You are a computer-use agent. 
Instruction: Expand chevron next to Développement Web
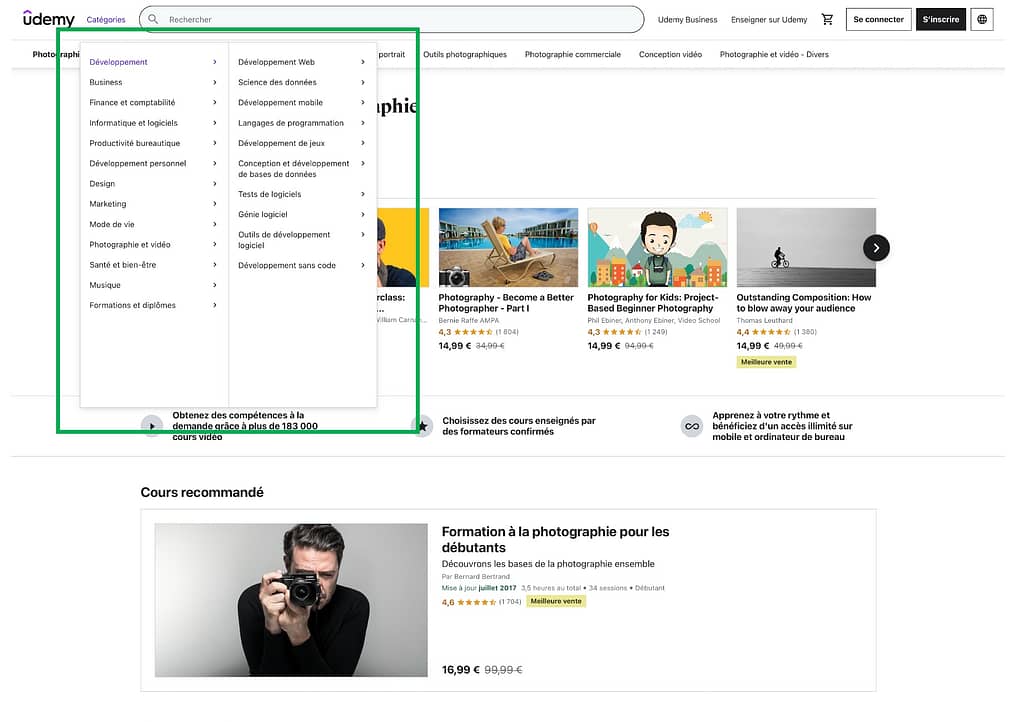[362, 62]
